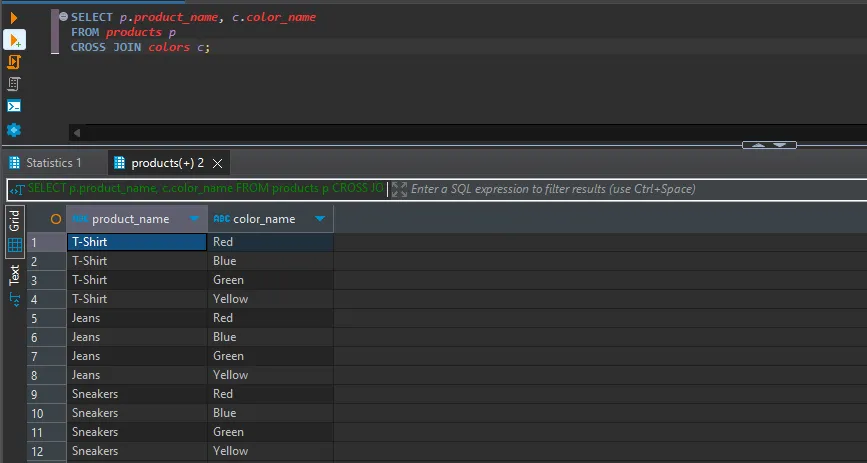This screenshot has height=463, width=867.
Task: Select the Blue cell in row 2
Action: 270,261
